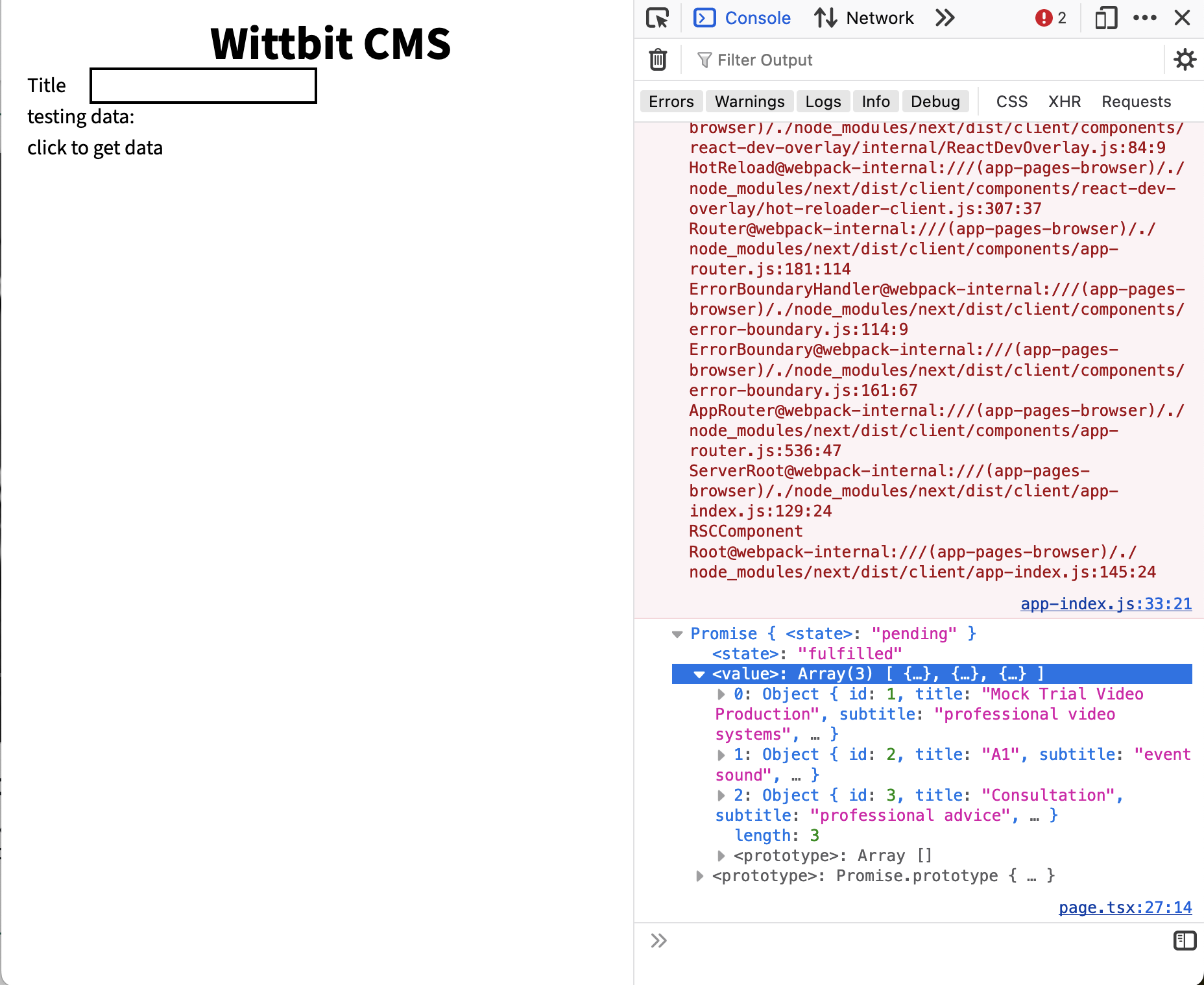Expand array item 0 Mock Trial object
1204x985 pixels.
(x=721, y=694)
